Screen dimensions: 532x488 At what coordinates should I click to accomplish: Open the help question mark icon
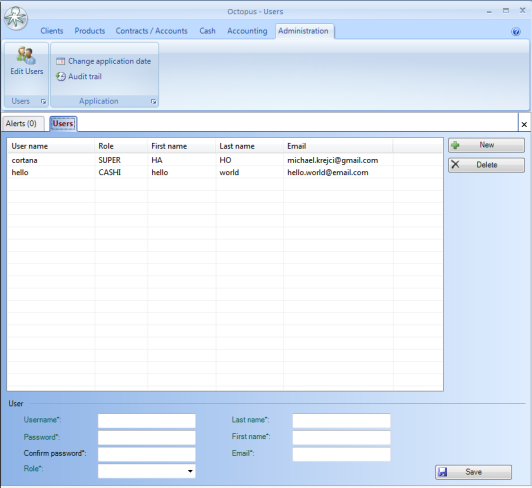pyautogui.click(x=516, y=32)
